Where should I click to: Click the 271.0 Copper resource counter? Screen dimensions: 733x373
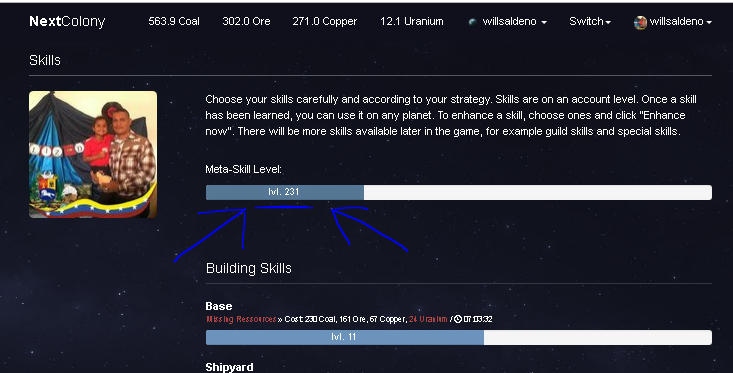pos(324,22)
